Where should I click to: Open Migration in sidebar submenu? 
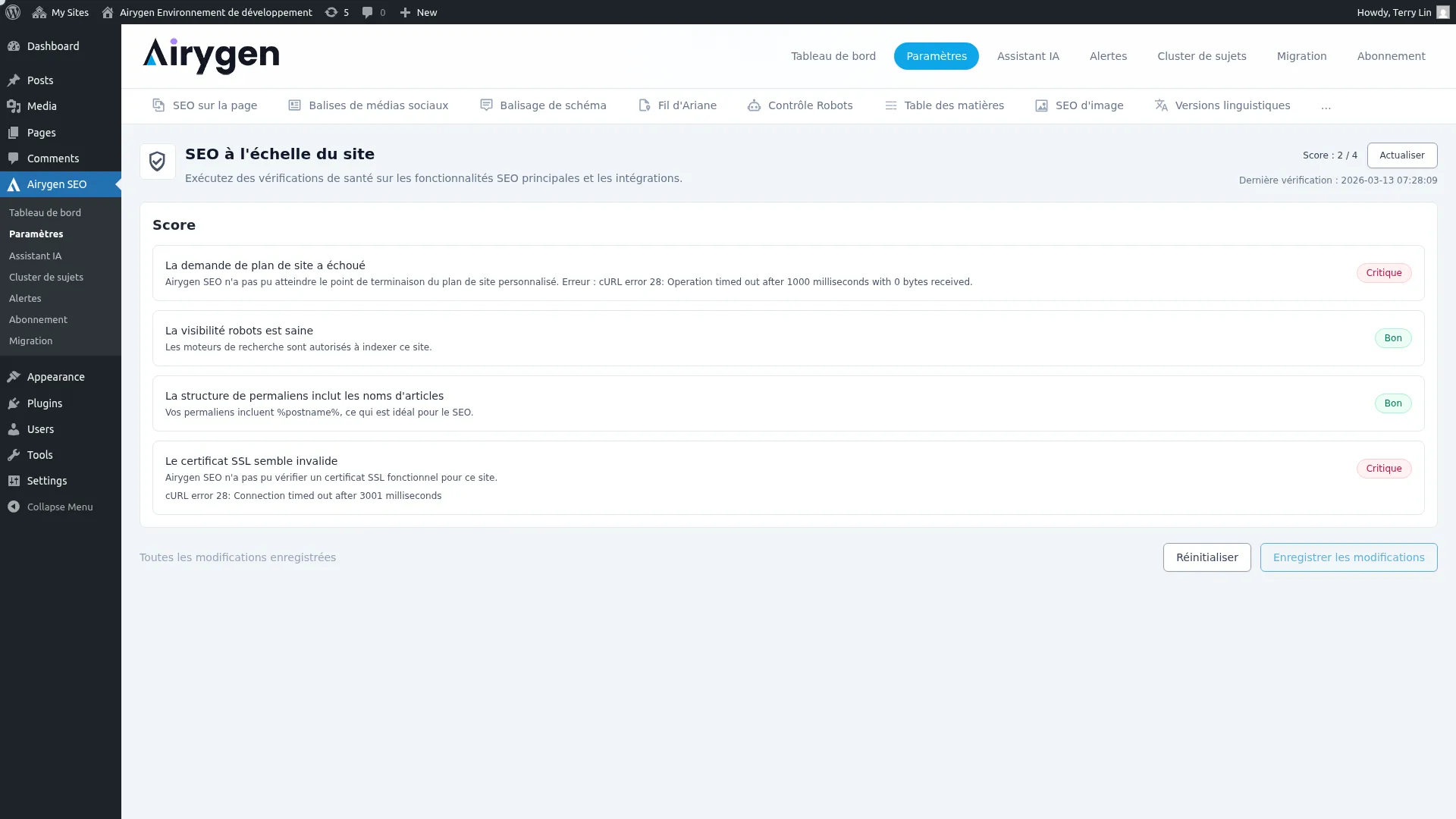(30, 341)
